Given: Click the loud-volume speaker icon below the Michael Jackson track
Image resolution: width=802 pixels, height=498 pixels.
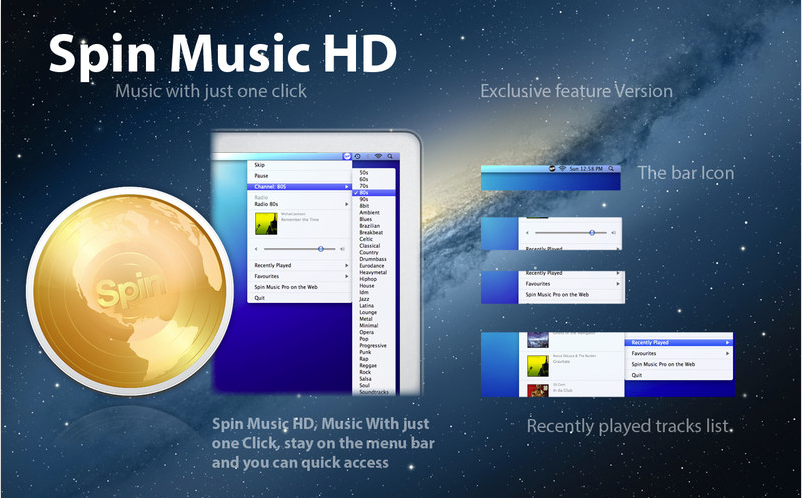Looking at the screenshot, I should tap(342, 248).
